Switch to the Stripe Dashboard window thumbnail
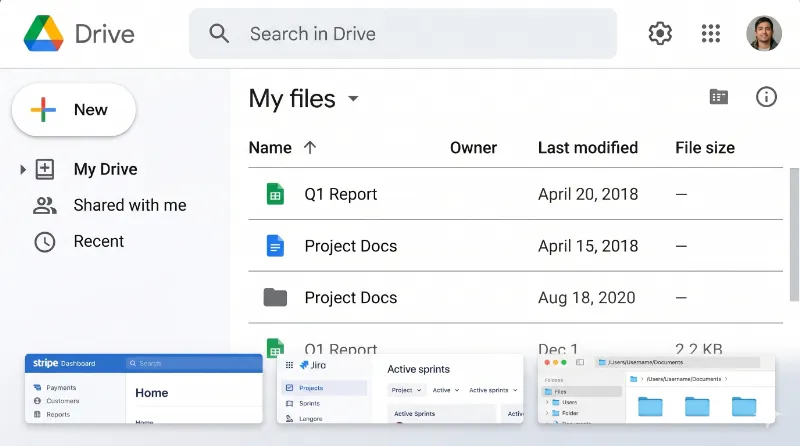Viewport: 800px width, 446px height. [x=144, y=389]
